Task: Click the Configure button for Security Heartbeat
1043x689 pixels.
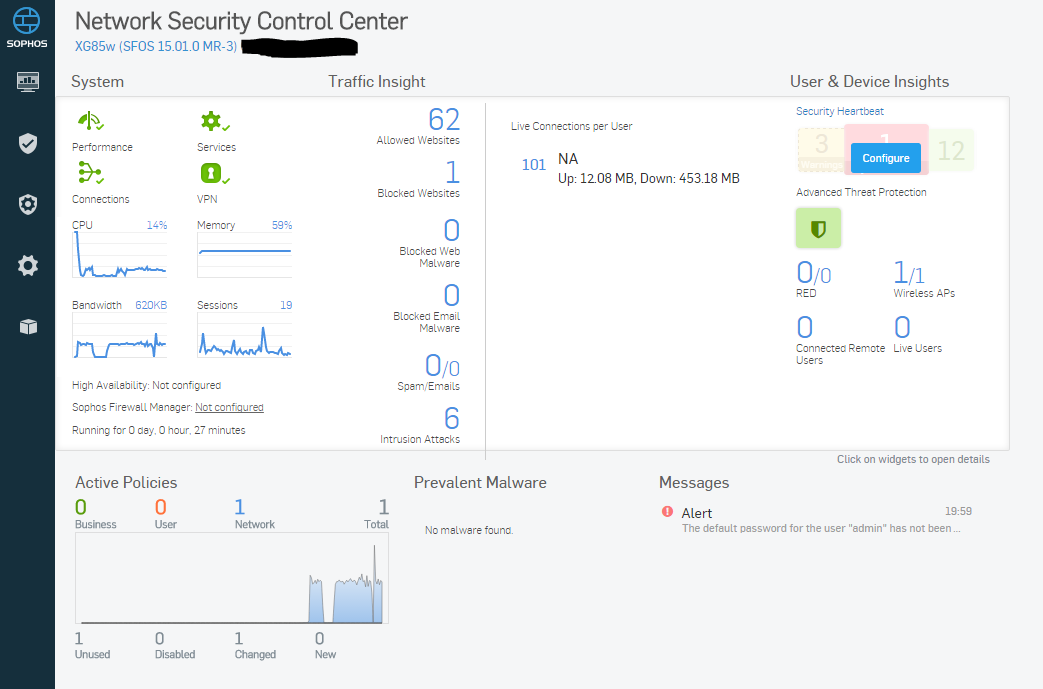Action: click(885, 158)
